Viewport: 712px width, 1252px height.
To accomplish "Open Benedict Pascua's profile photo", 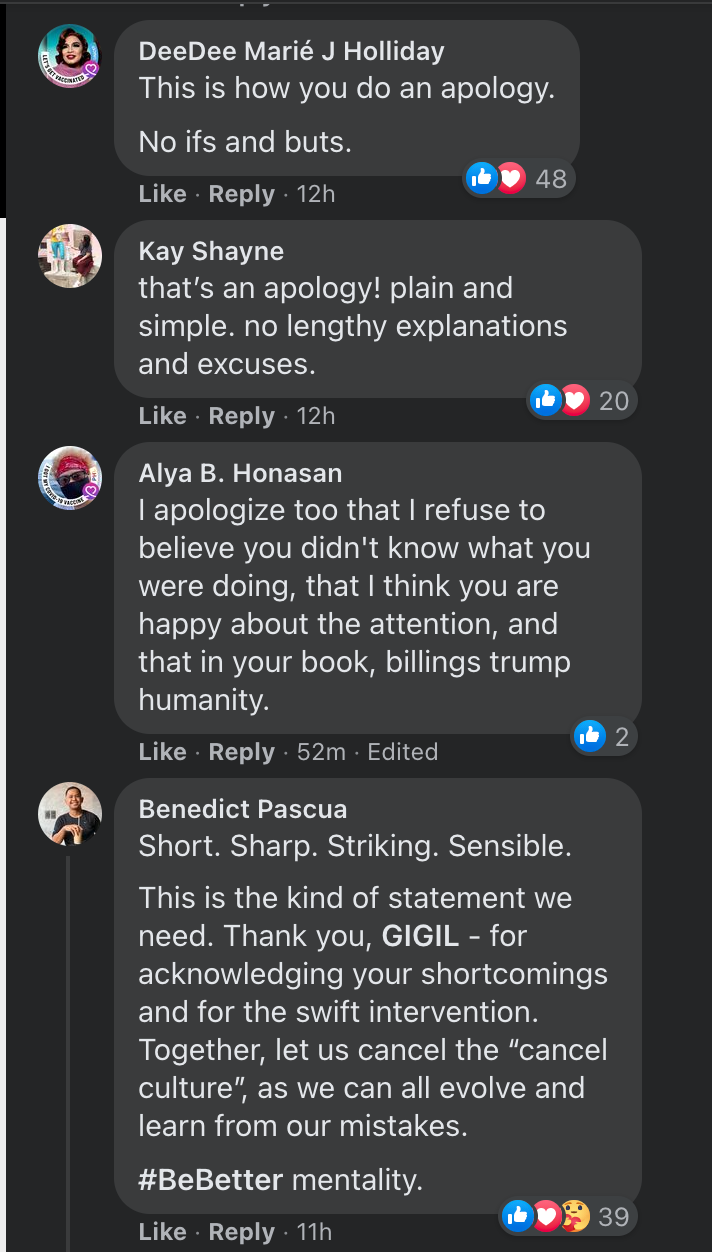I will point(70,814).
